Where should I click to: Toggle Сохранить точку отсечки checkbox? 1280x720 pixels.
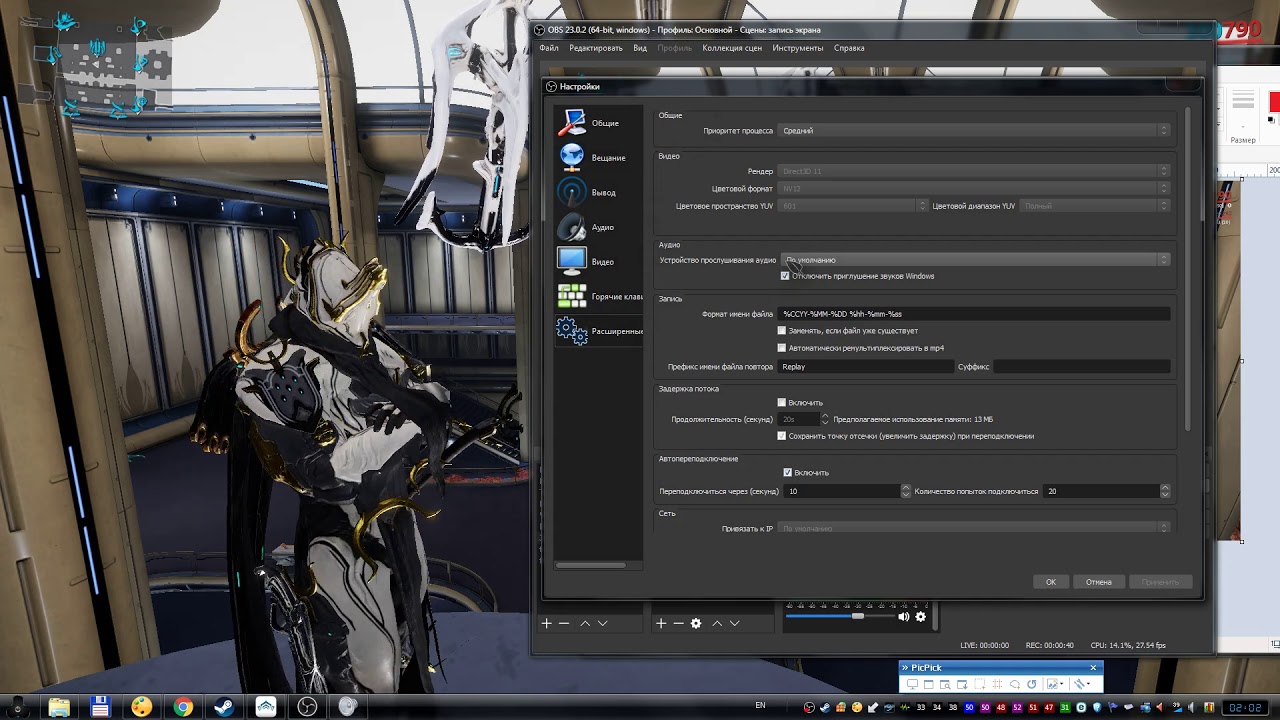click(782, 436)
